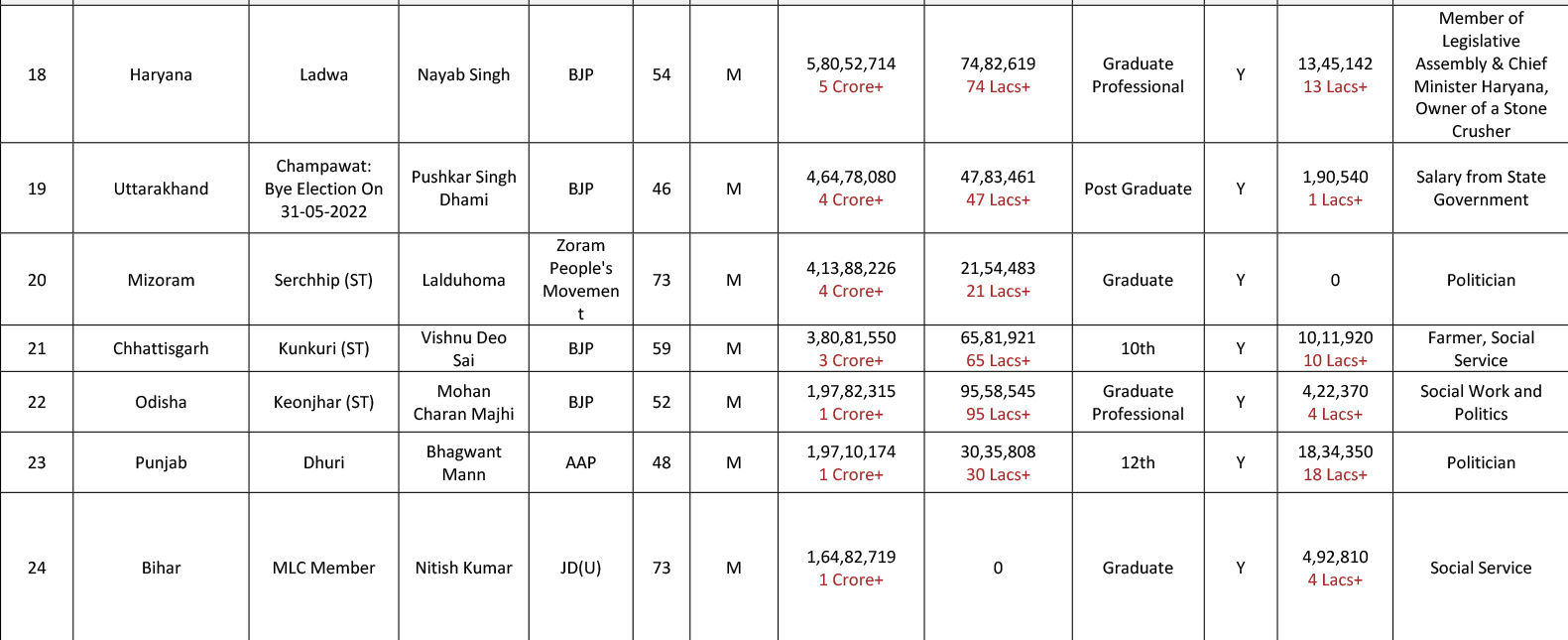Select the Champawat Bye Election cell
The width and height of the screenshot is (1568, 640).
tap(323, 189)
